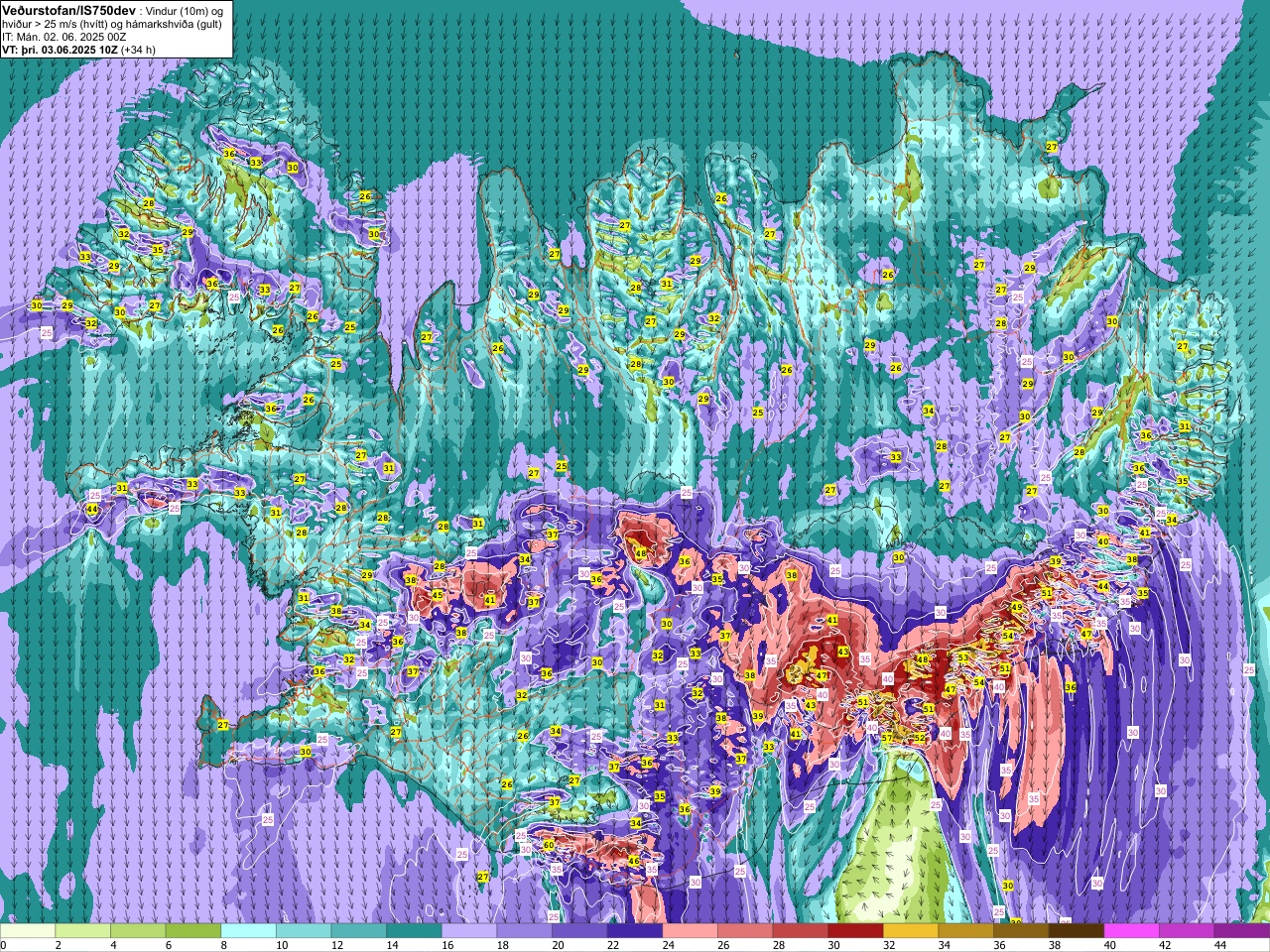Click the '24' tick label on the bottom scale
The width and height of the screenshot is (1270, 952).
pyautogui.click(x=670, y=945)
